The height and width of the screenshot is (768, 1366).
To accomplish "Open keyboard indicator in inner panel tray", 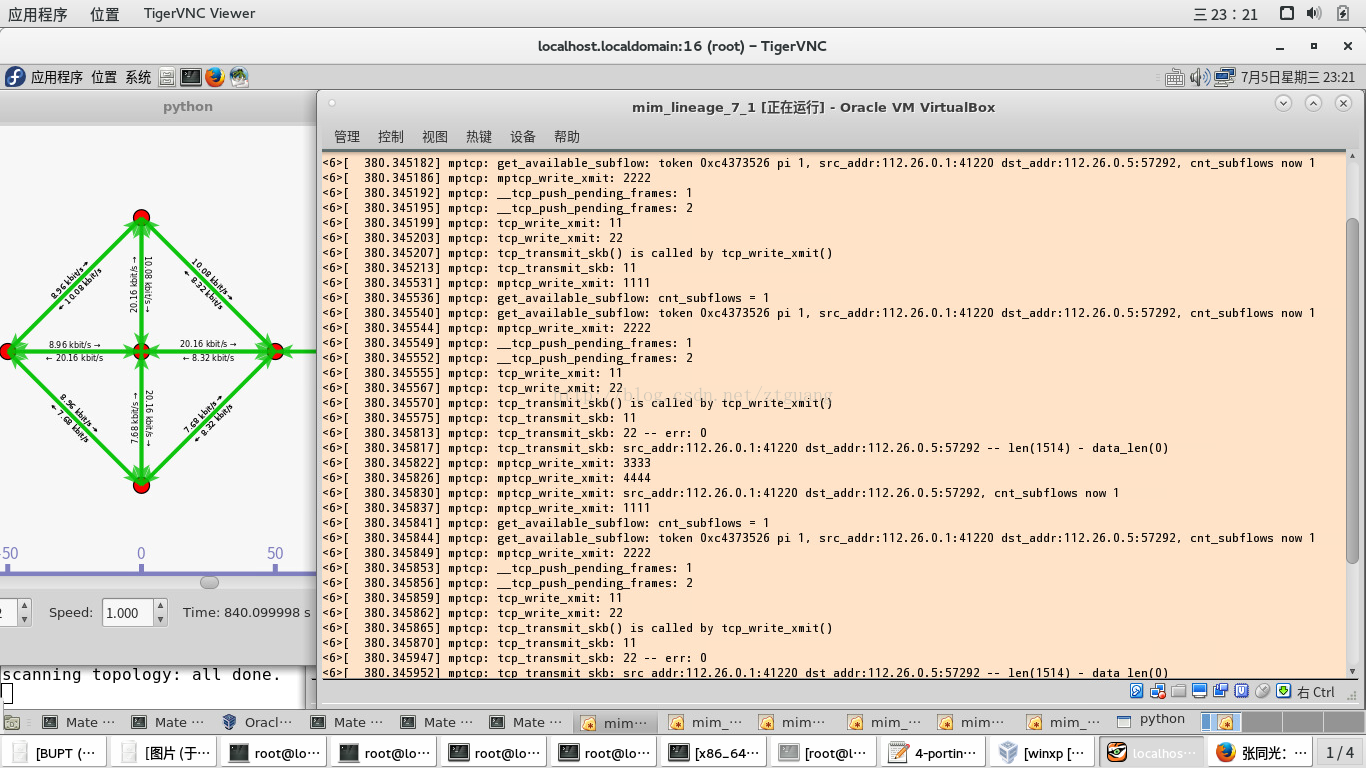I will [1175, 77].
